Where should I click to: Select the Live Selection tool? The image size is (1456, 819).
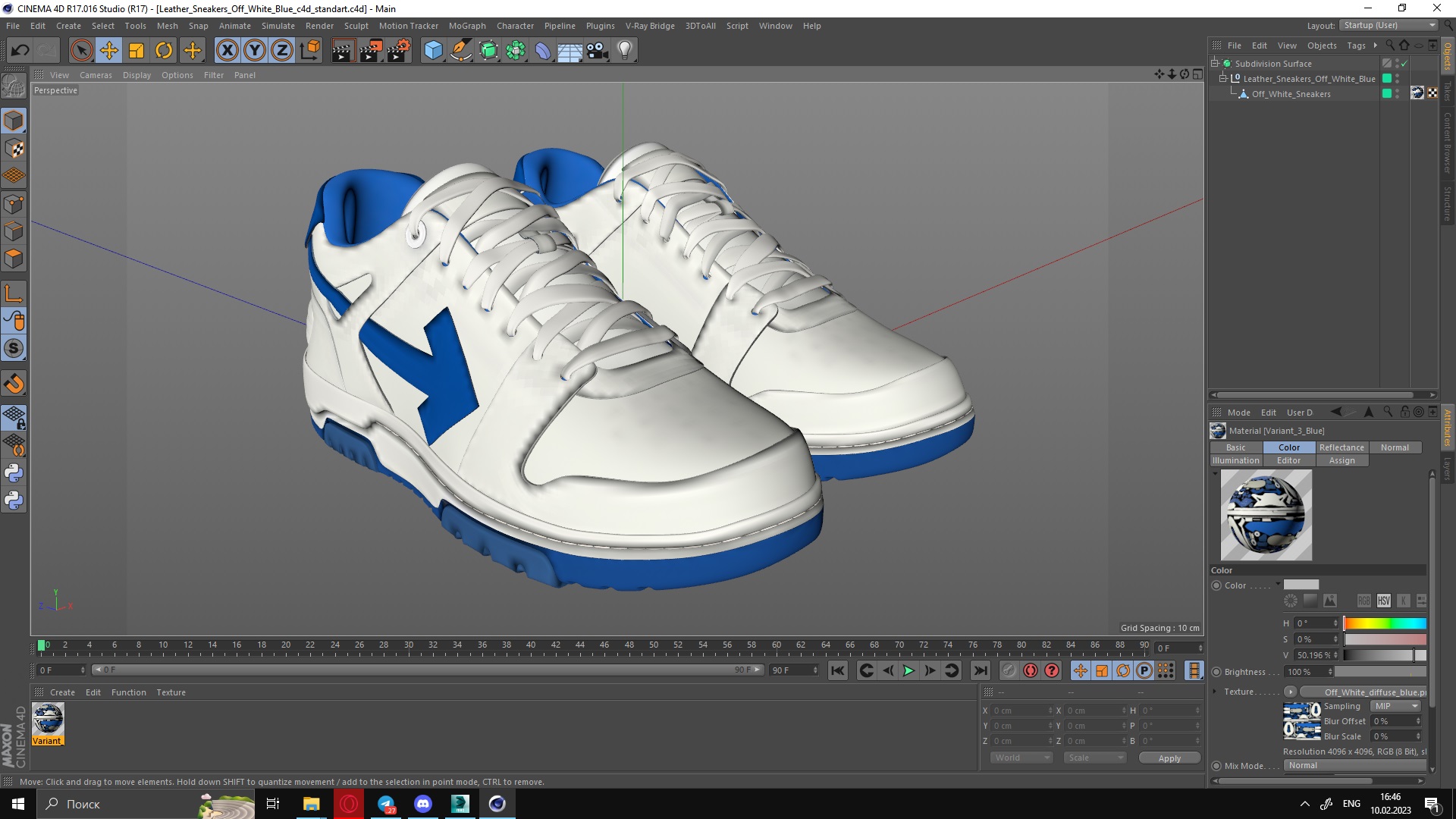[x=81, y=51]
